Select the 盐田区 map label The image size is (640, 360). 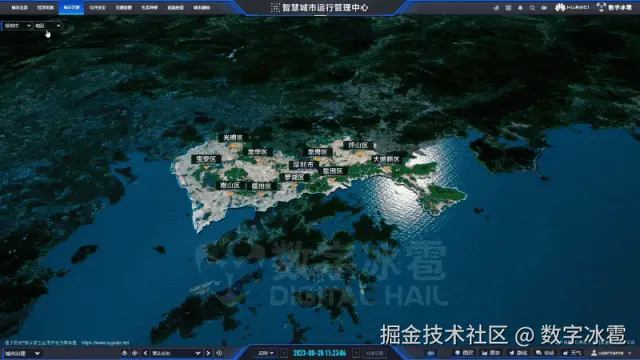pos(333,171)
